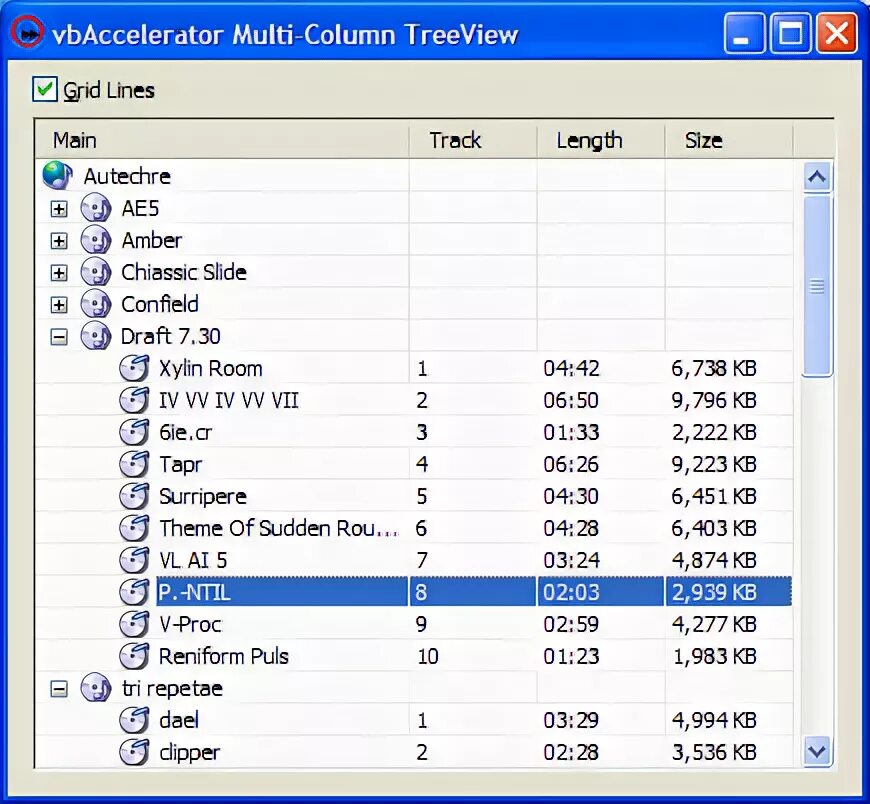Select the Confield album label

tap(160, 304)
